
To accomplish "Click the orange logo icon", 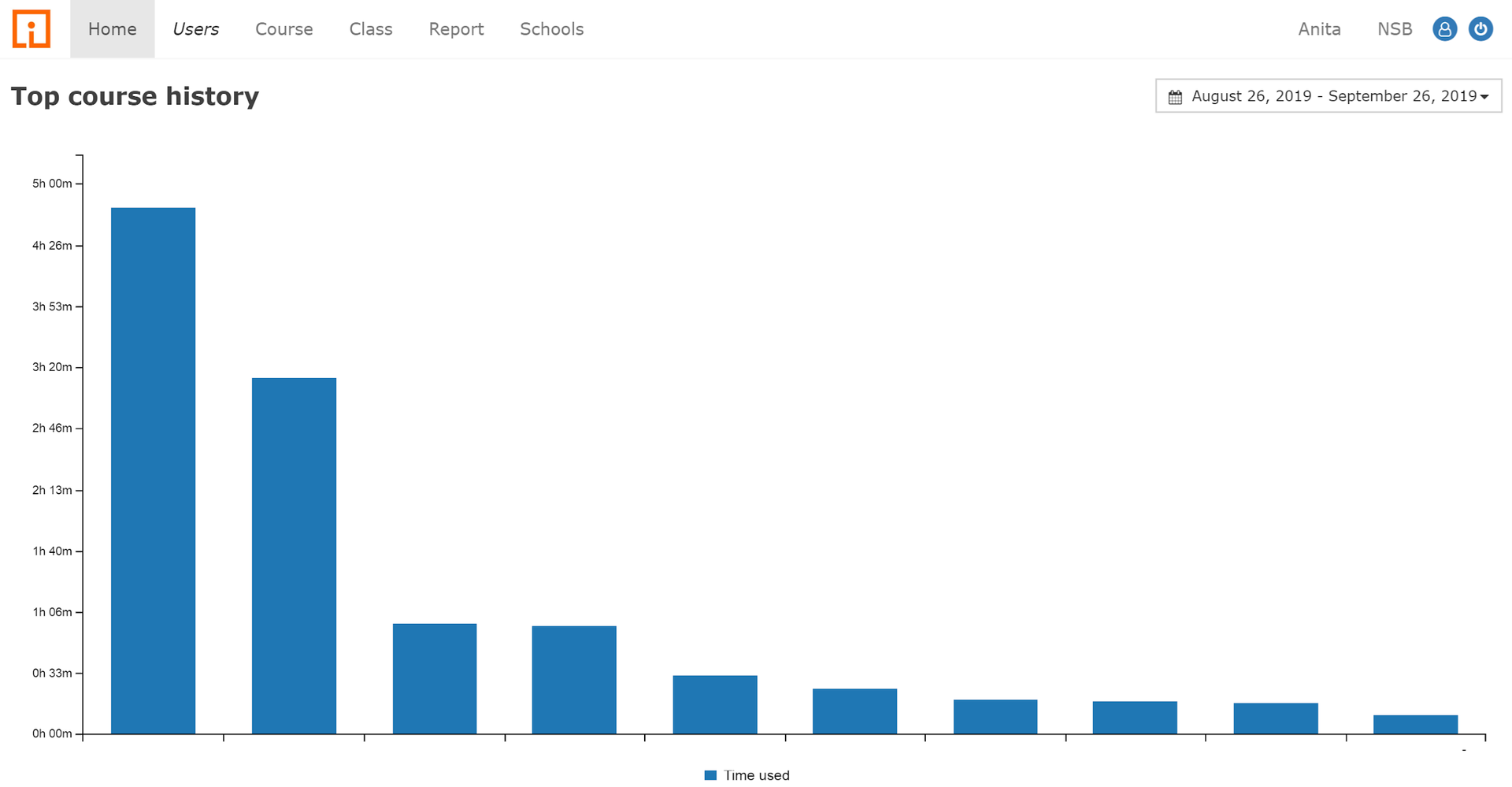I will tap(31, 29).
